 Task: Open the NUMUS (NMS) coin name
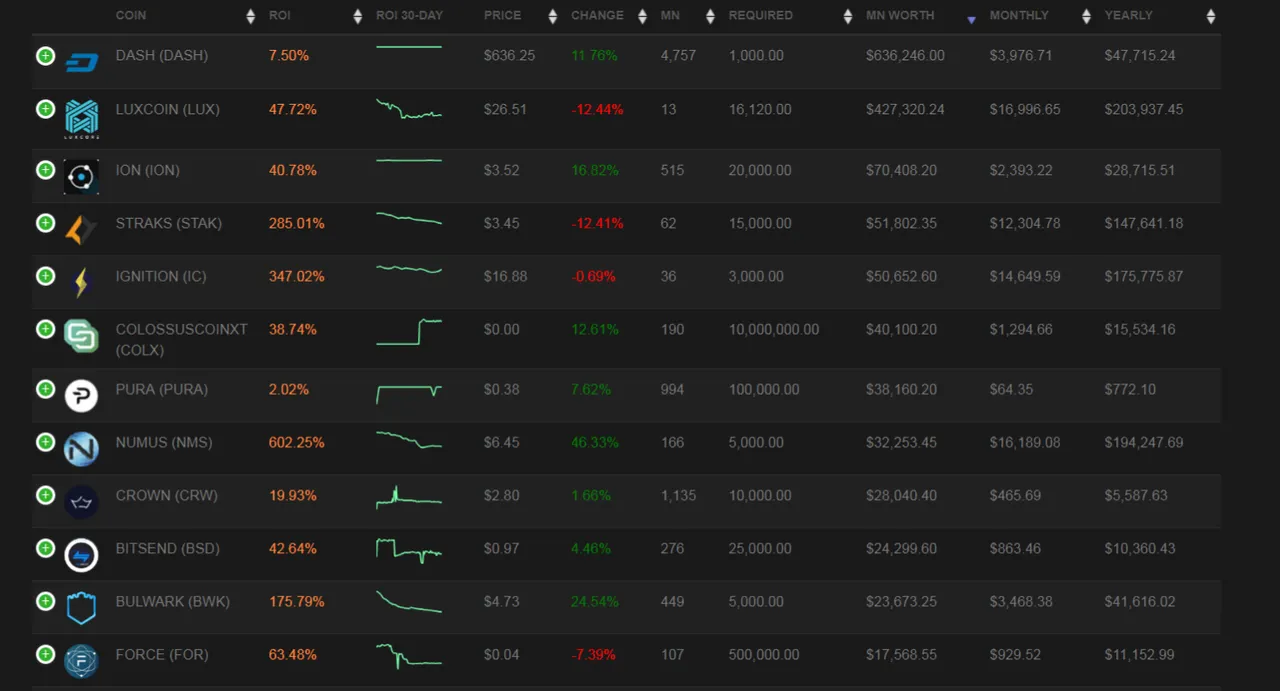tap(164, 442)
